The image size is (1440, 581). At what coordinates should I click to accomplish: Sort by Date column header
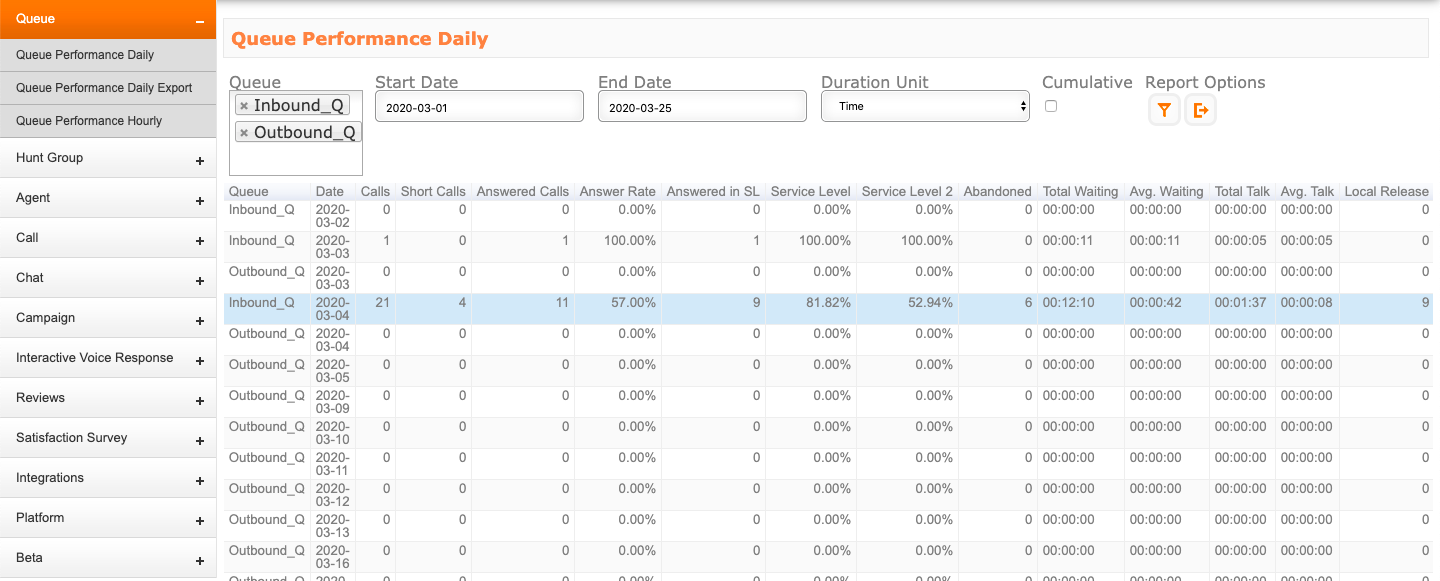pyautogui.click(x=329, y=191)
